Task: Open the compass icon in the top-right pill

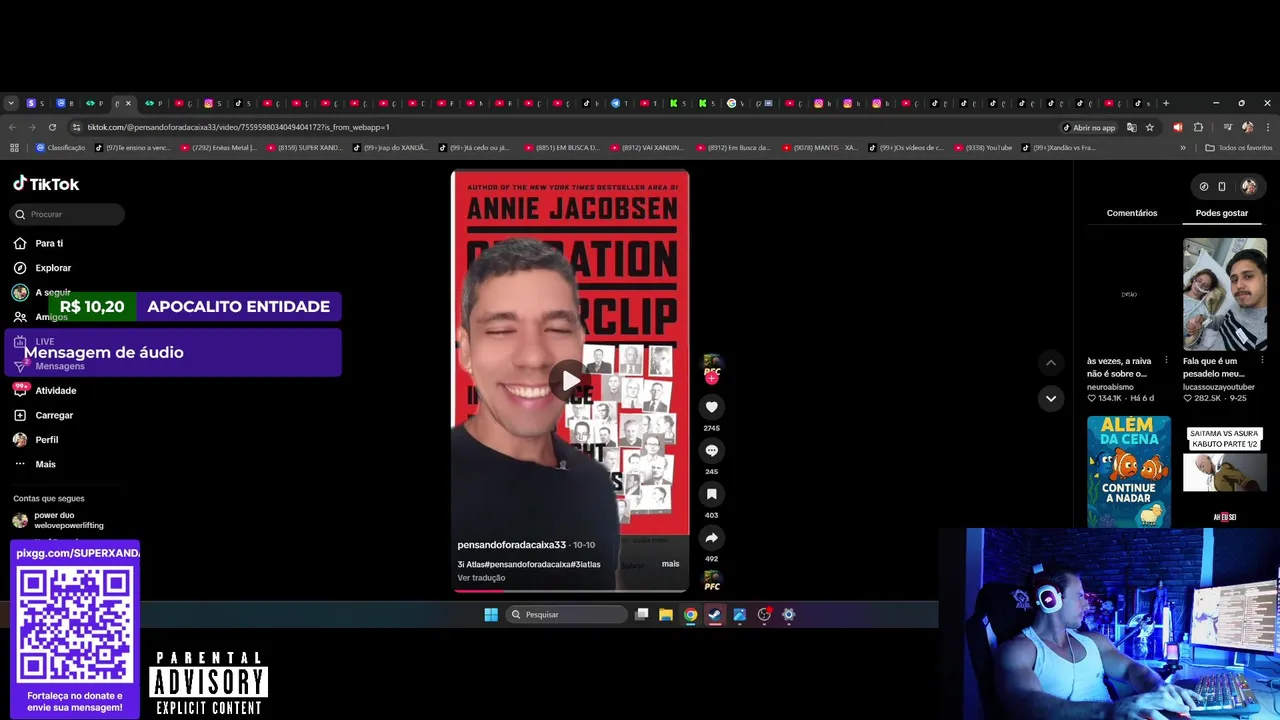Action: pyautogui.click(x=1203, y=186)
